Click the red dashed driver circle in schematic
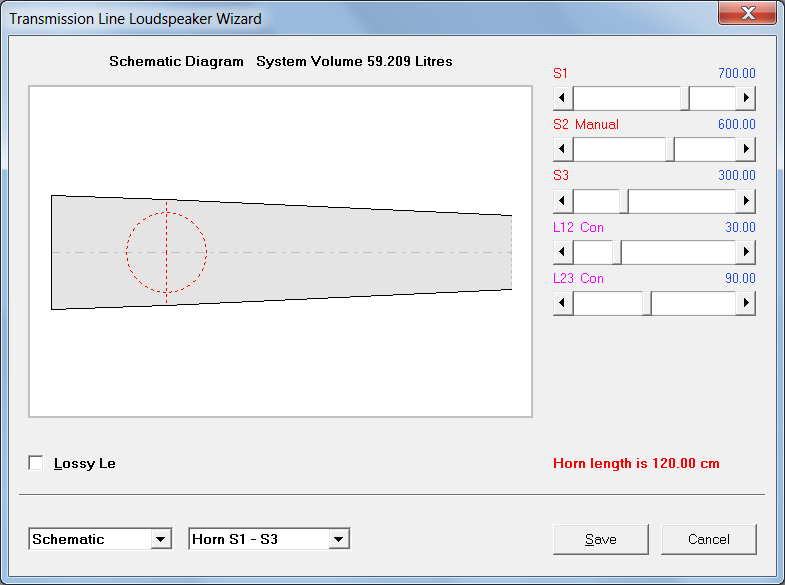The width and height of the screenshot is (785, 585). [166, 252]
